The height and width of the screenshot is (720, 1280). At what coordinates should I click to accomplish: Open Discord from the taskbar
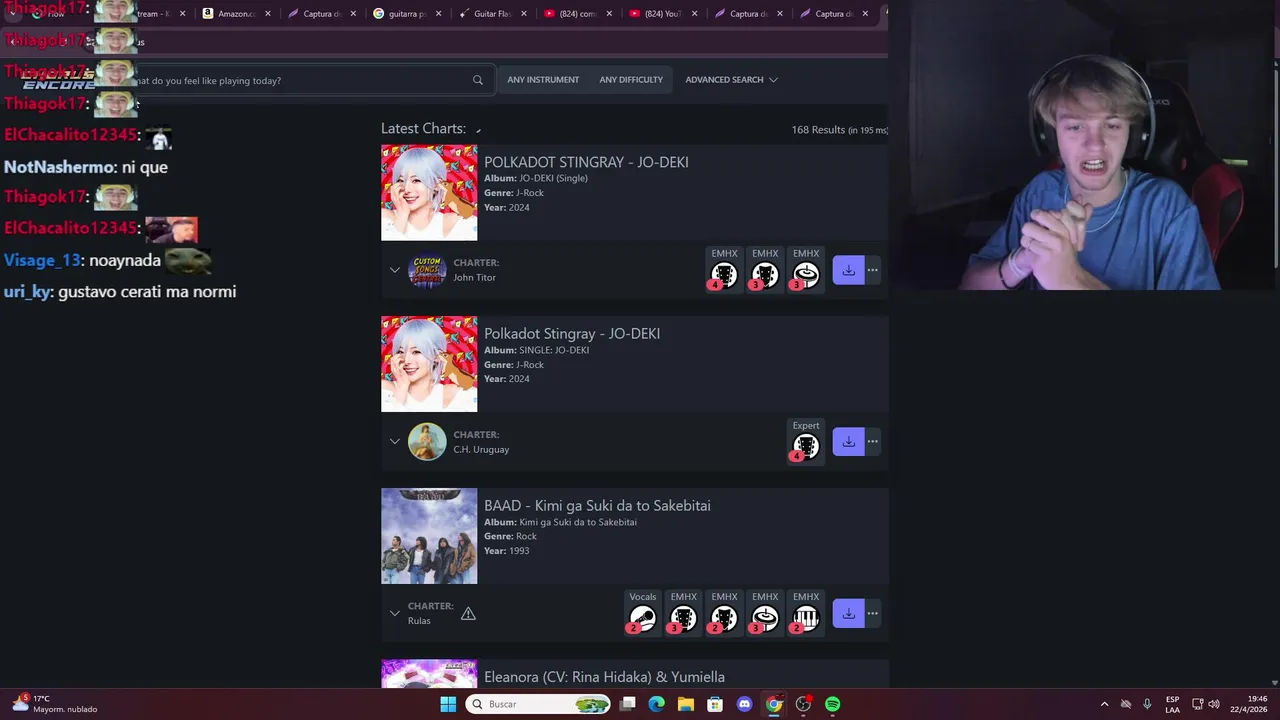(x=744, y=704)
